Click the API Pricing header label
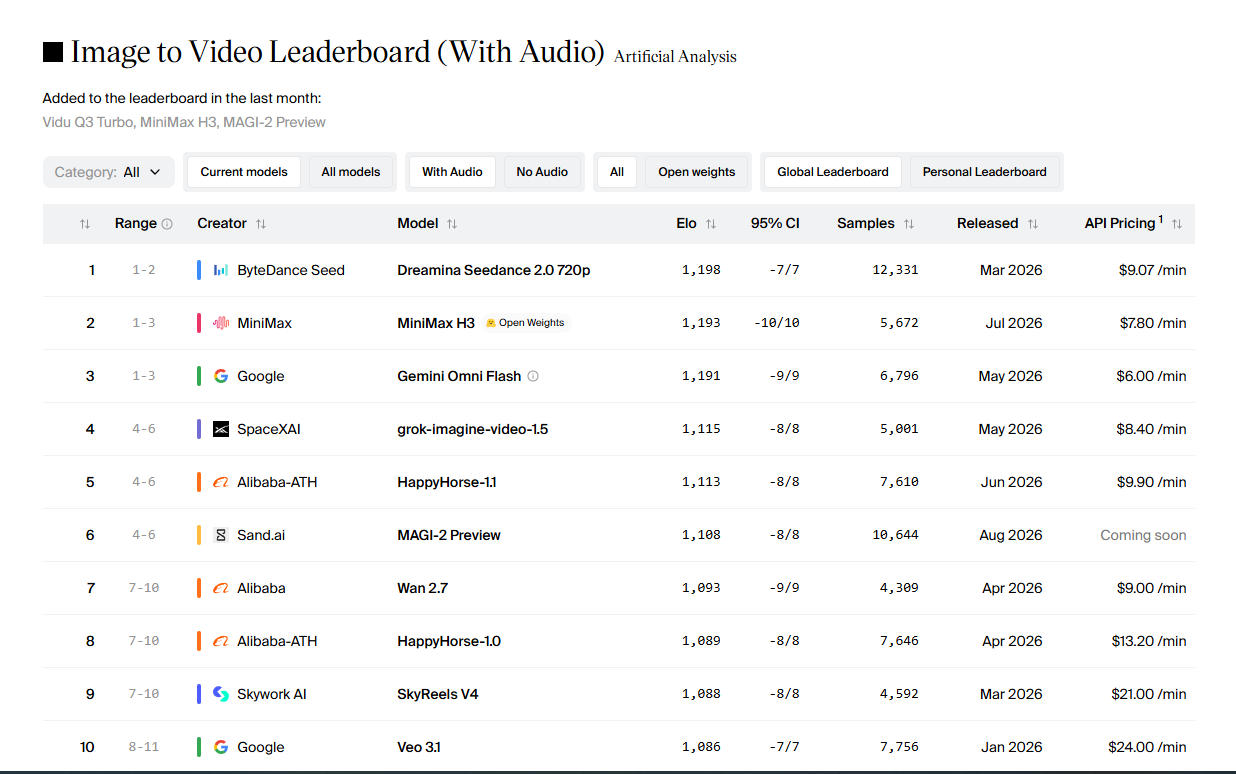Viewport: 1236px width, 774px height. [x=1120, y=224]
